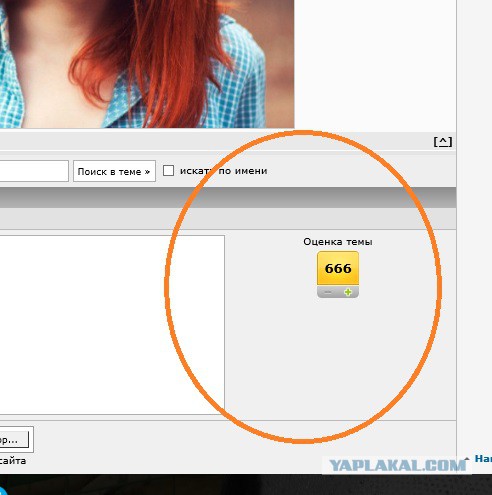Image resolution: width=492 pixels, height=495 pixels.
Task: Click the search text field beside 'Поиск в теме'
Action: (34, 171)
